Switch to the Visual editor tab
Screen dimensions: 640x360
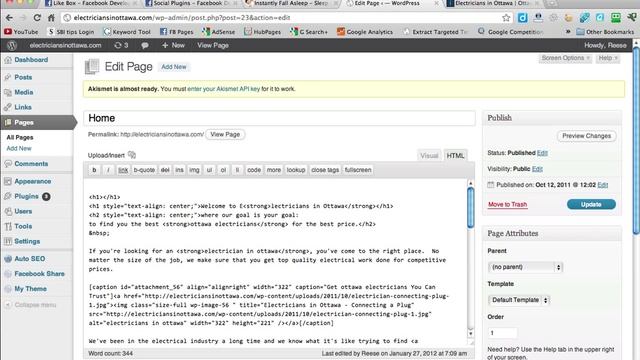(429, 156)
